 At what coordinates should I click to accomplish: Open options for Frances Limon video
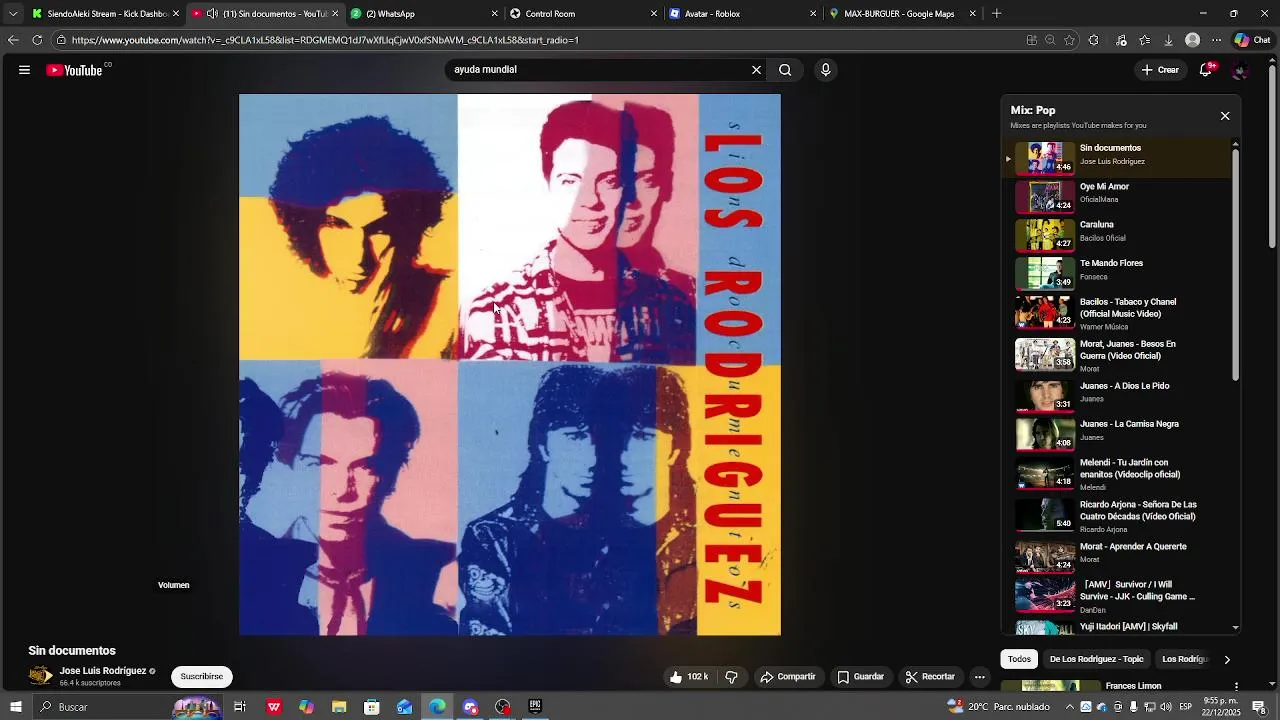1236,686
